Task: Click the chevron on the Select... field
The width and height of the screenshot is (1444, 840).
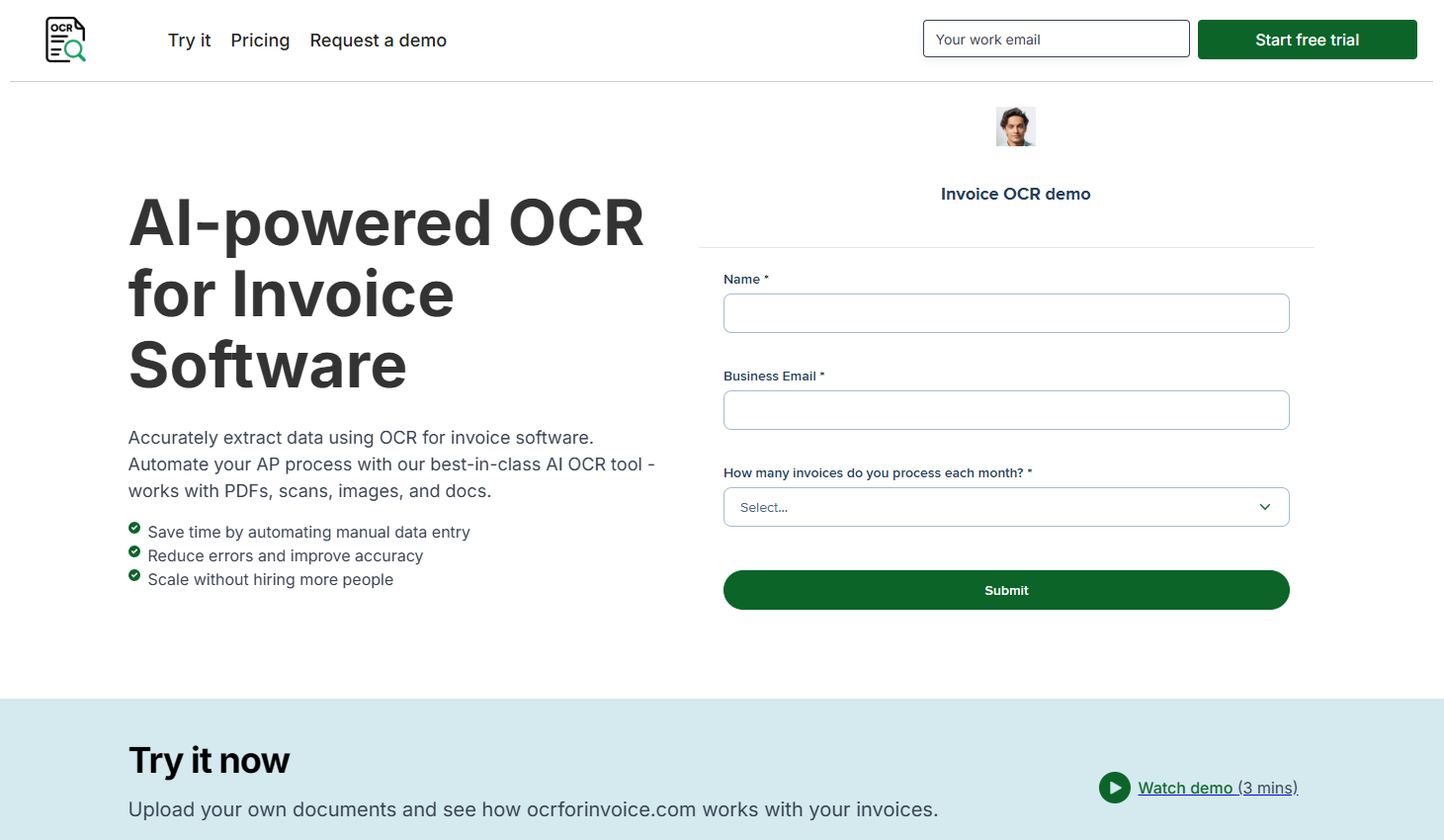Action: [1264, 506]
